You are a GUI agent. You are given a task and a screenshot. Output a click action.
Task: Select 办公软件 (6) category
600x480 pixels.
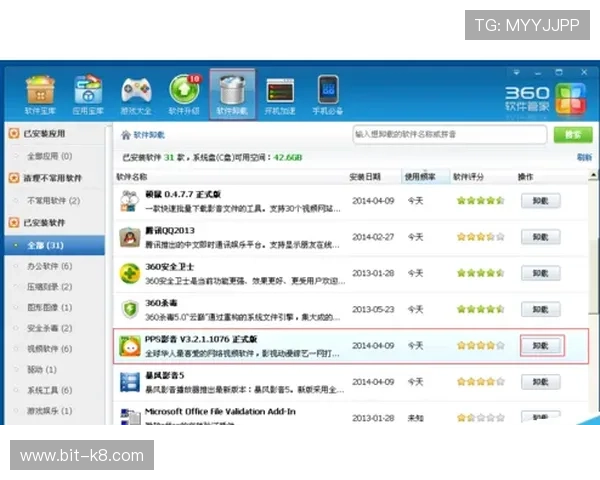50,266
